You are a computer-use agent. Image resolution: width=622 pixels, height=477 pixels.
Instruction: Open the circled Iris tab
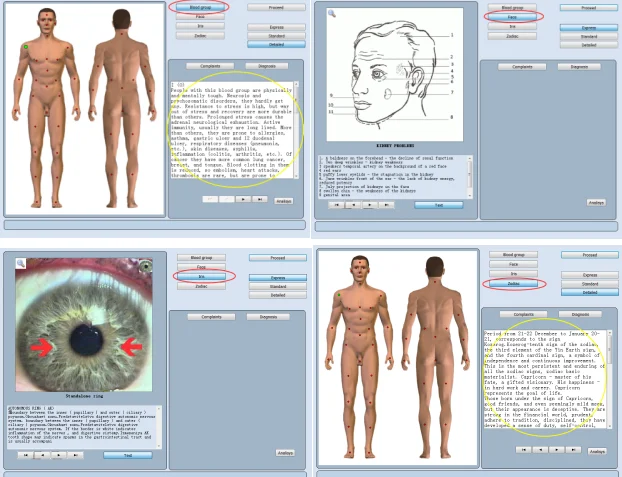pyautogui.click(x=201, y=277)
